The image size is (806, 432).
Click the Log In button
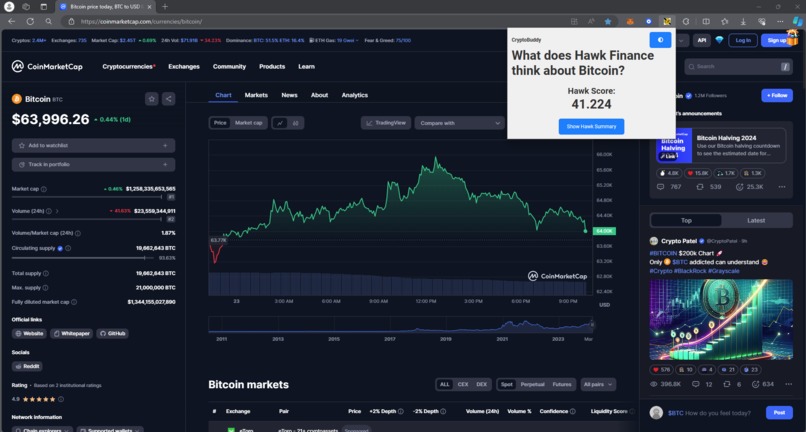click(x=743, y=40)
